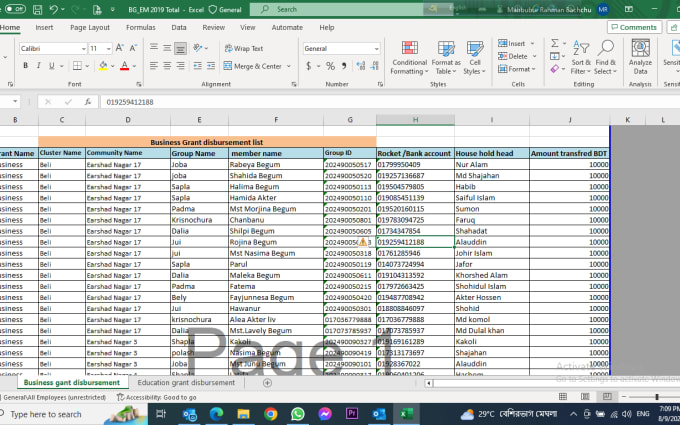Image resolution: width=680 pixels, height=425 pixels.
Task: Open Format as Table gallery
Action: (446, 58)
